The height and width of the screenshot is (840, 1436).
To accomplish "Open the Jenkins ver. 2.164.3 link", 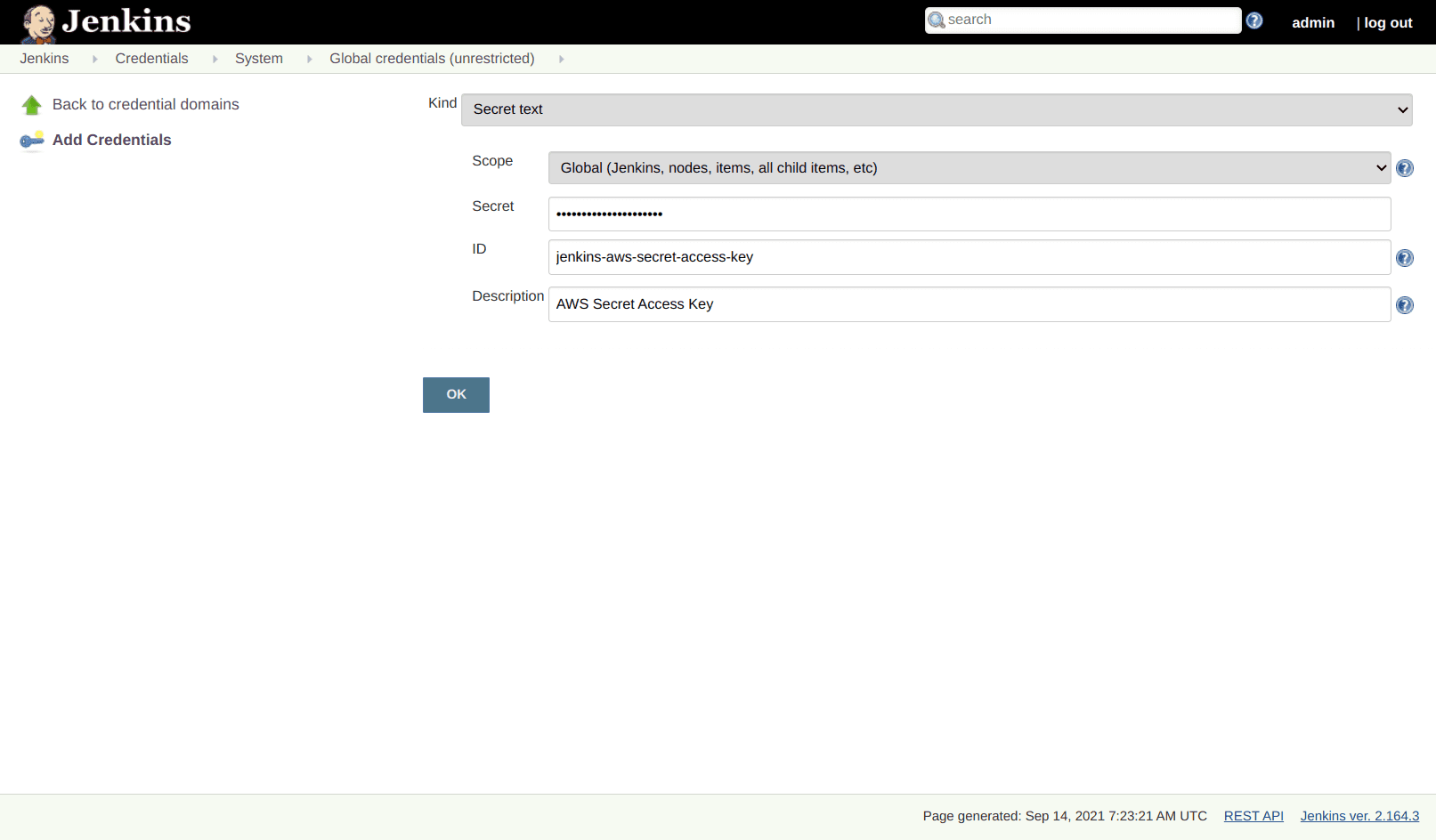I will [1359, 815].
